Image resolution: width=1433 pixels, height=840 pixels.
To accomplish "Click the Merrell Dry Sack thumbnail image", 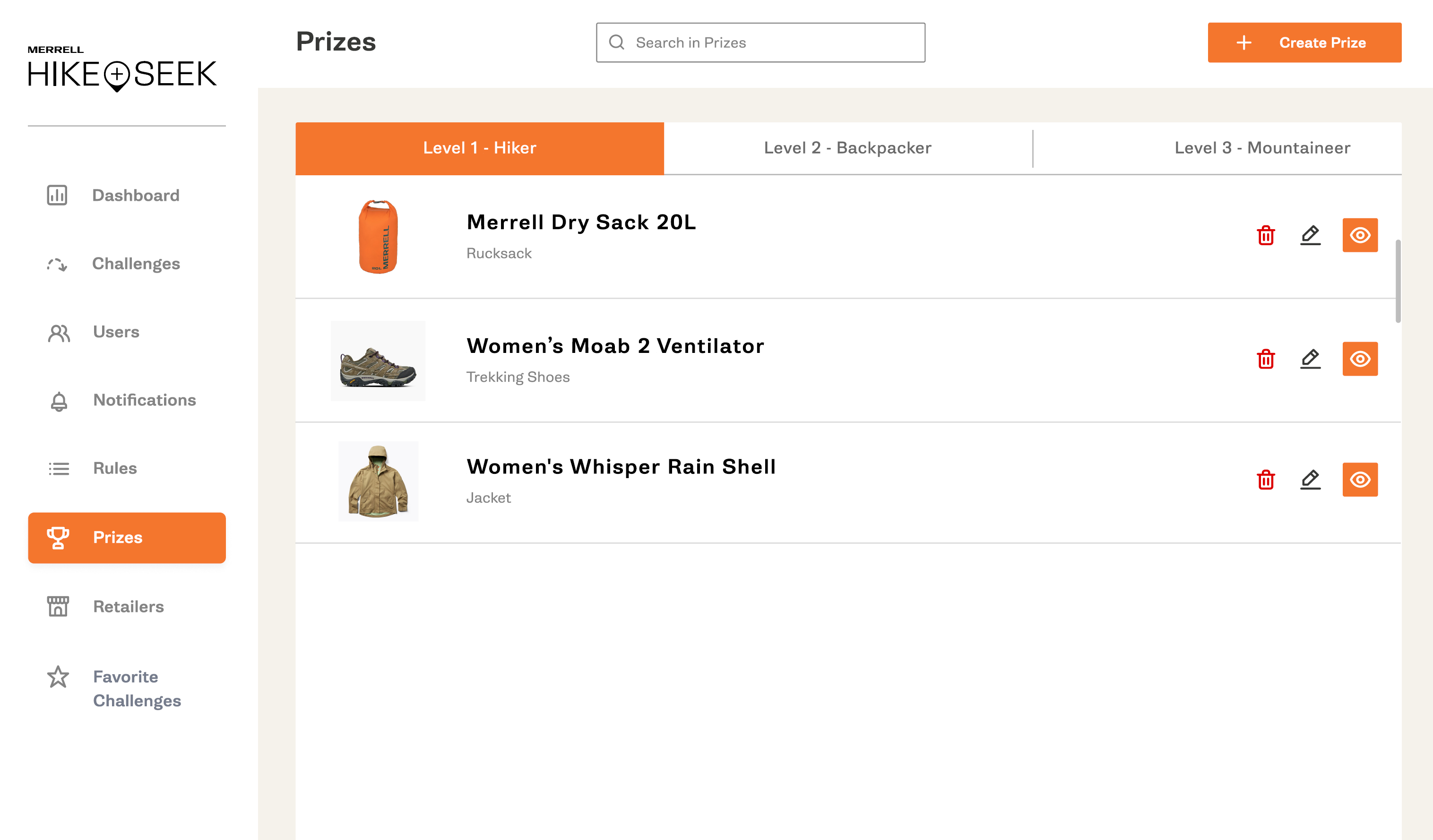I will (379, 239).
